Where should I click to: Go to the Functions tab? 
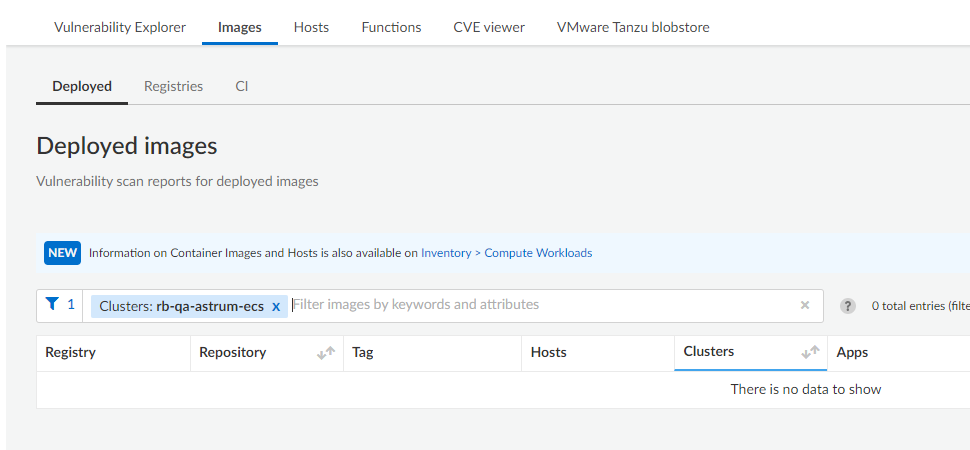[391, 27]
